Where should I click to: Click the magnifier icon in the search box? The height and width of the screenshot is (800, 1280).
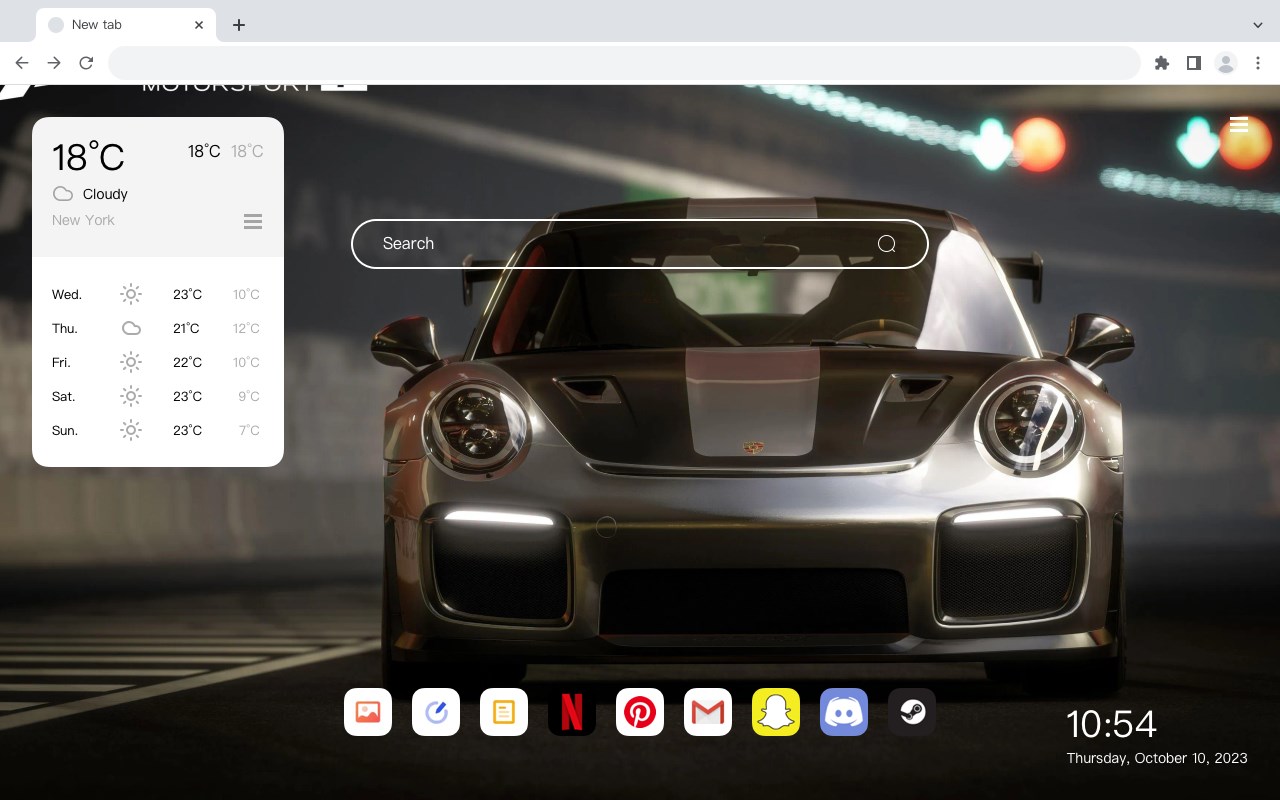887,244
